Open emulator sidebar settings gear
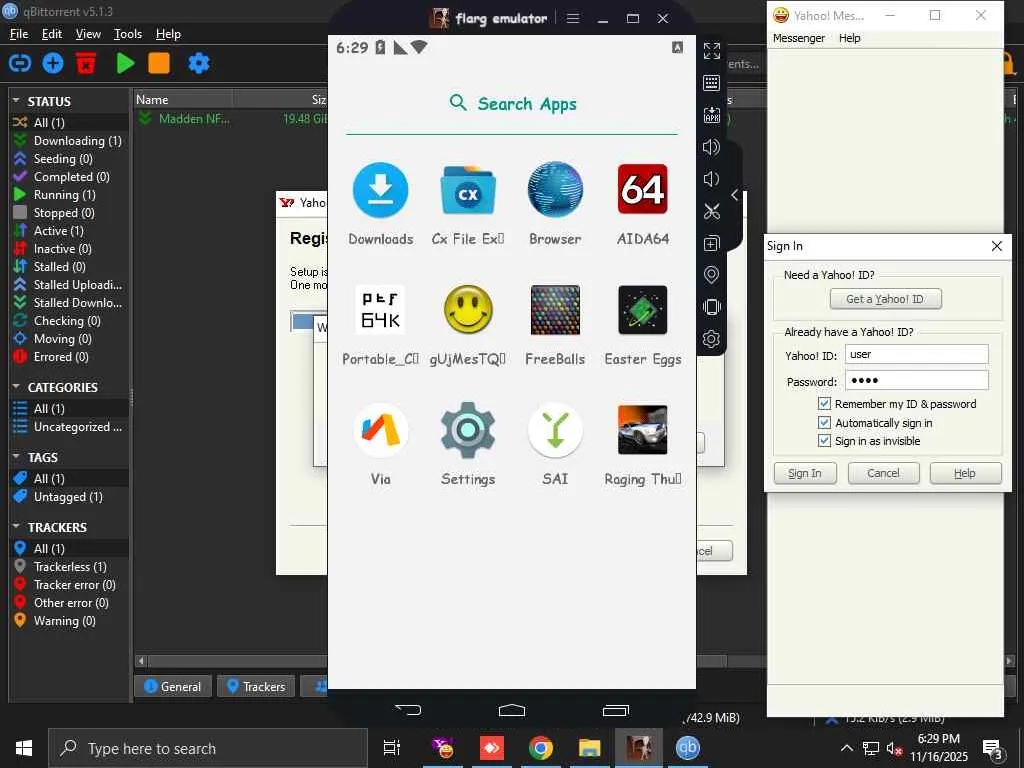The image size is (1024, 768). coord(712,339)
